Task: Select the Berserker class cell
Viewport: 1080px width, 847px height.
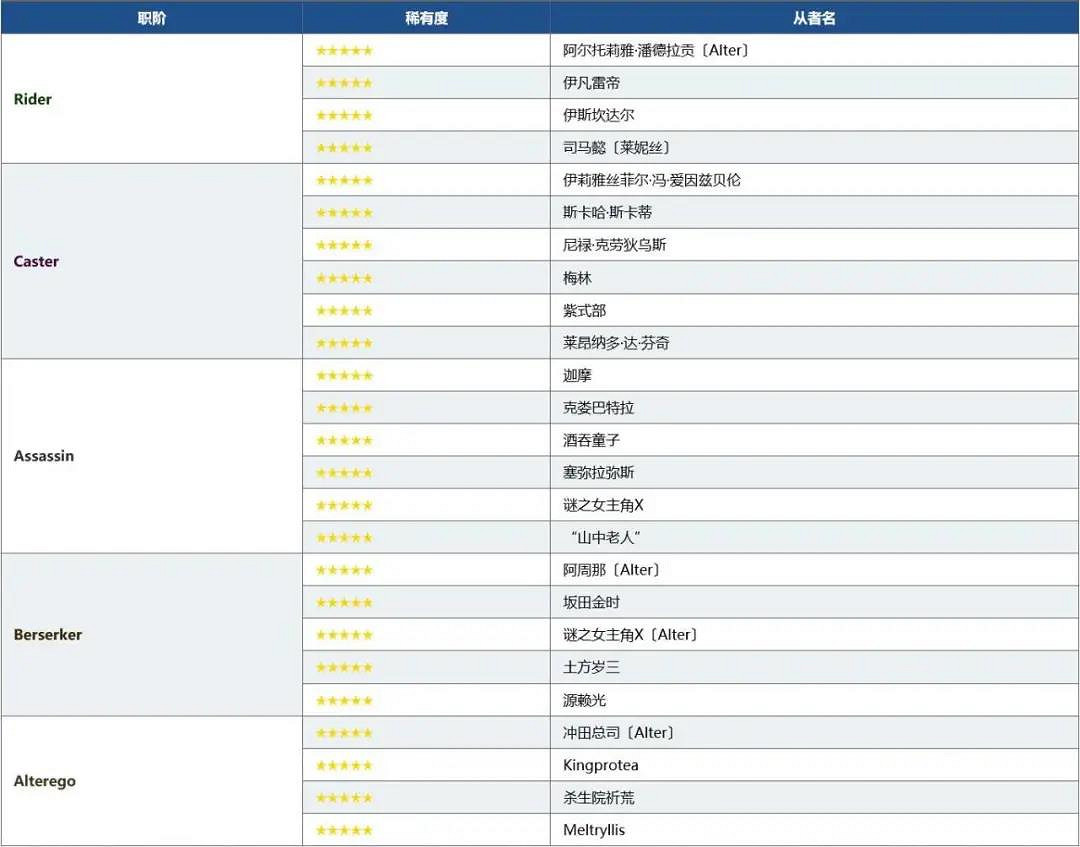Action: click(x=48, y=635)
